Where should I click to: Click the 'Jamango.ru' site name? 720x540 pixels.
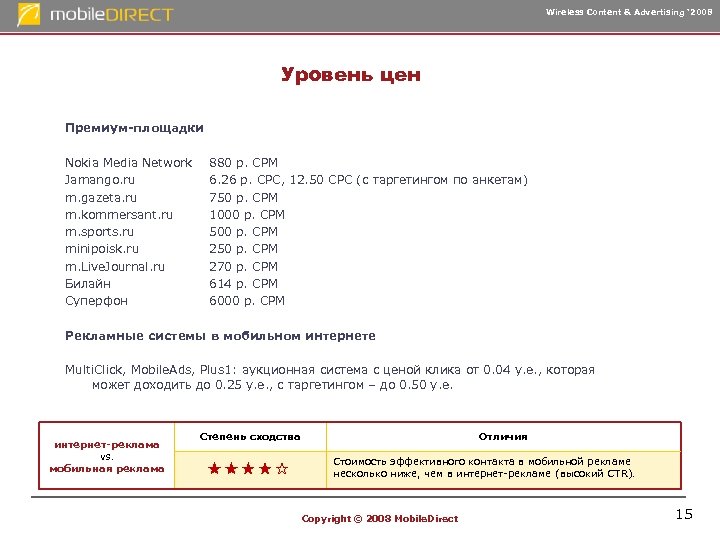100,180
